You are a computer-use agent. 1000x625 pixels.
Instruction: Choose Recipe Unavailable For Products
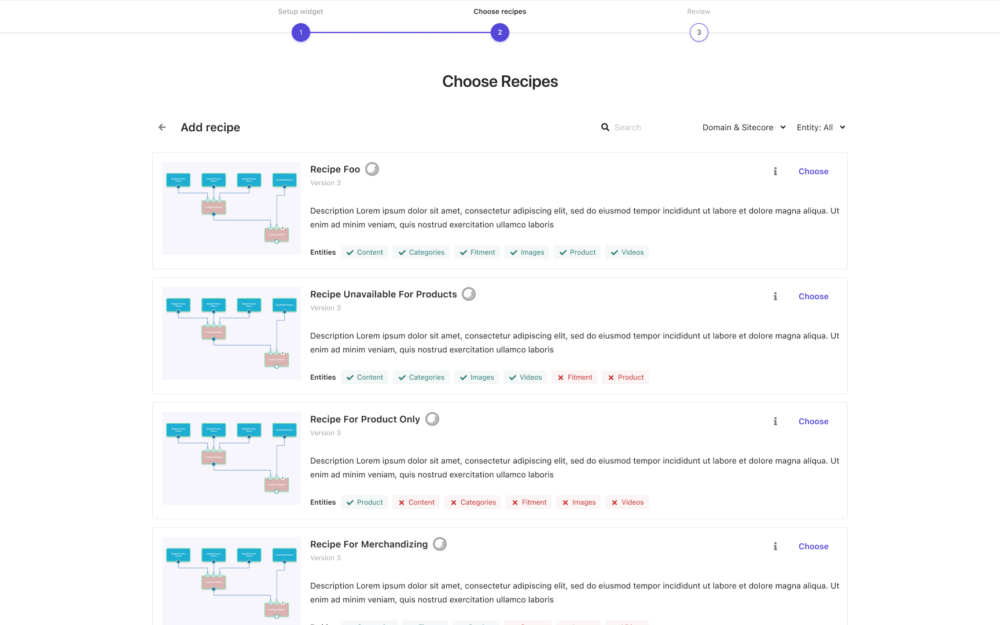(813, 297)
